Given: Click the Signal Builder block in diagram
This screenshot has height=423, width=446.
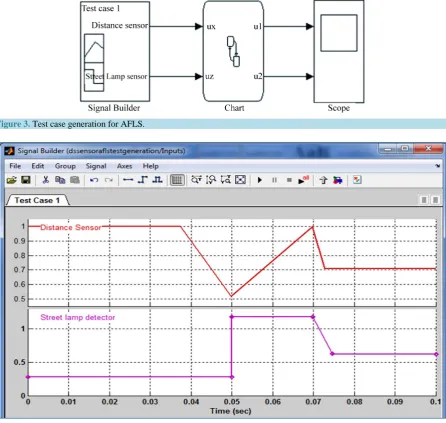Looking at the screenshot, I should point(115,51).
